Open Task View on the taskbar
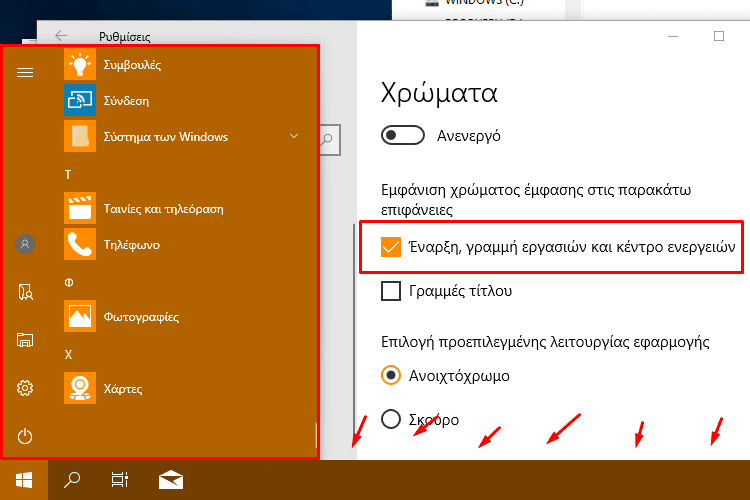The height and width of the screenshot is (500, 750). point(120,480)
